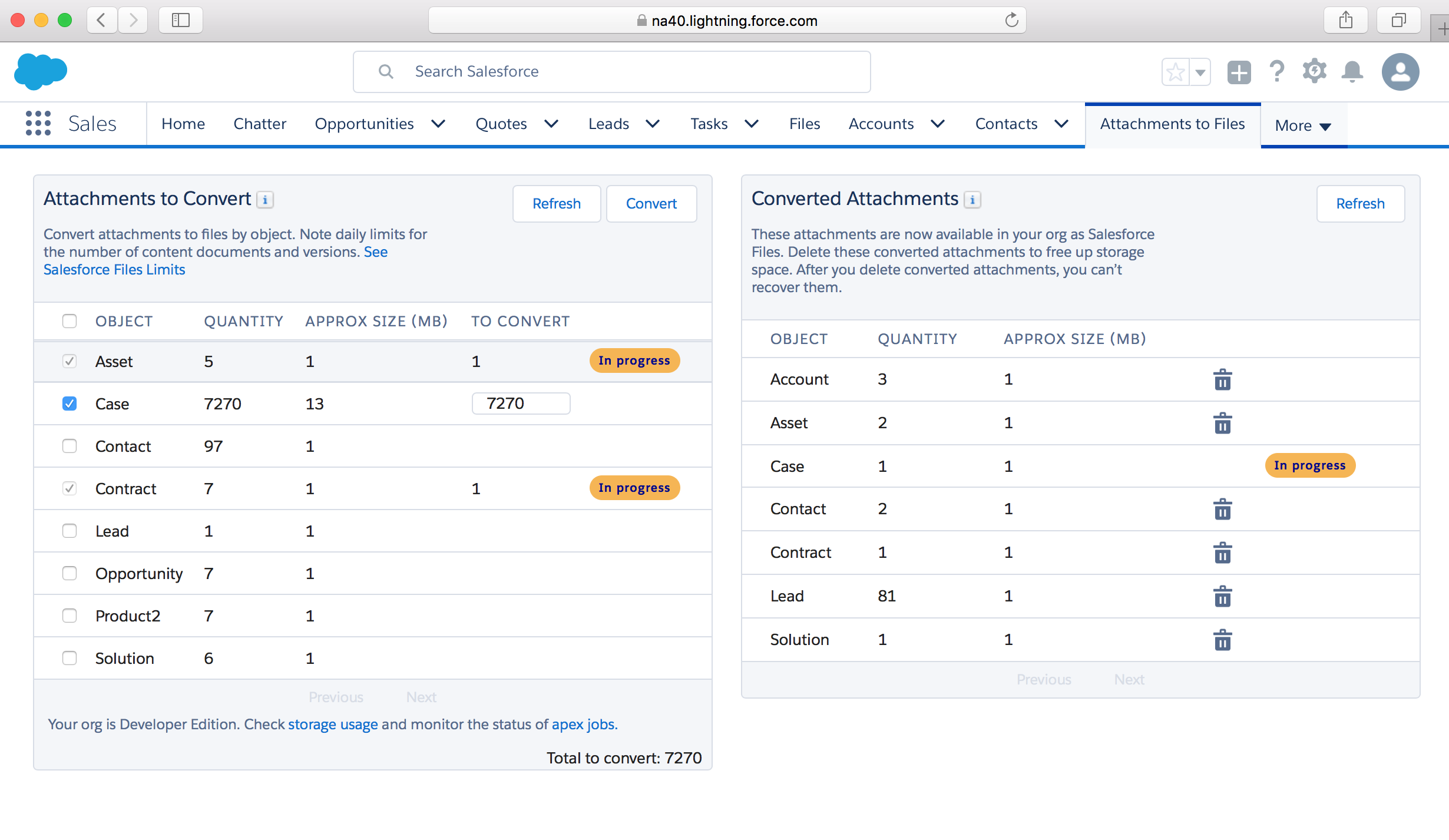Delete converted Contact attachments via trash icon
The image size is (1449, 840).
click(x=1223, y=509)
